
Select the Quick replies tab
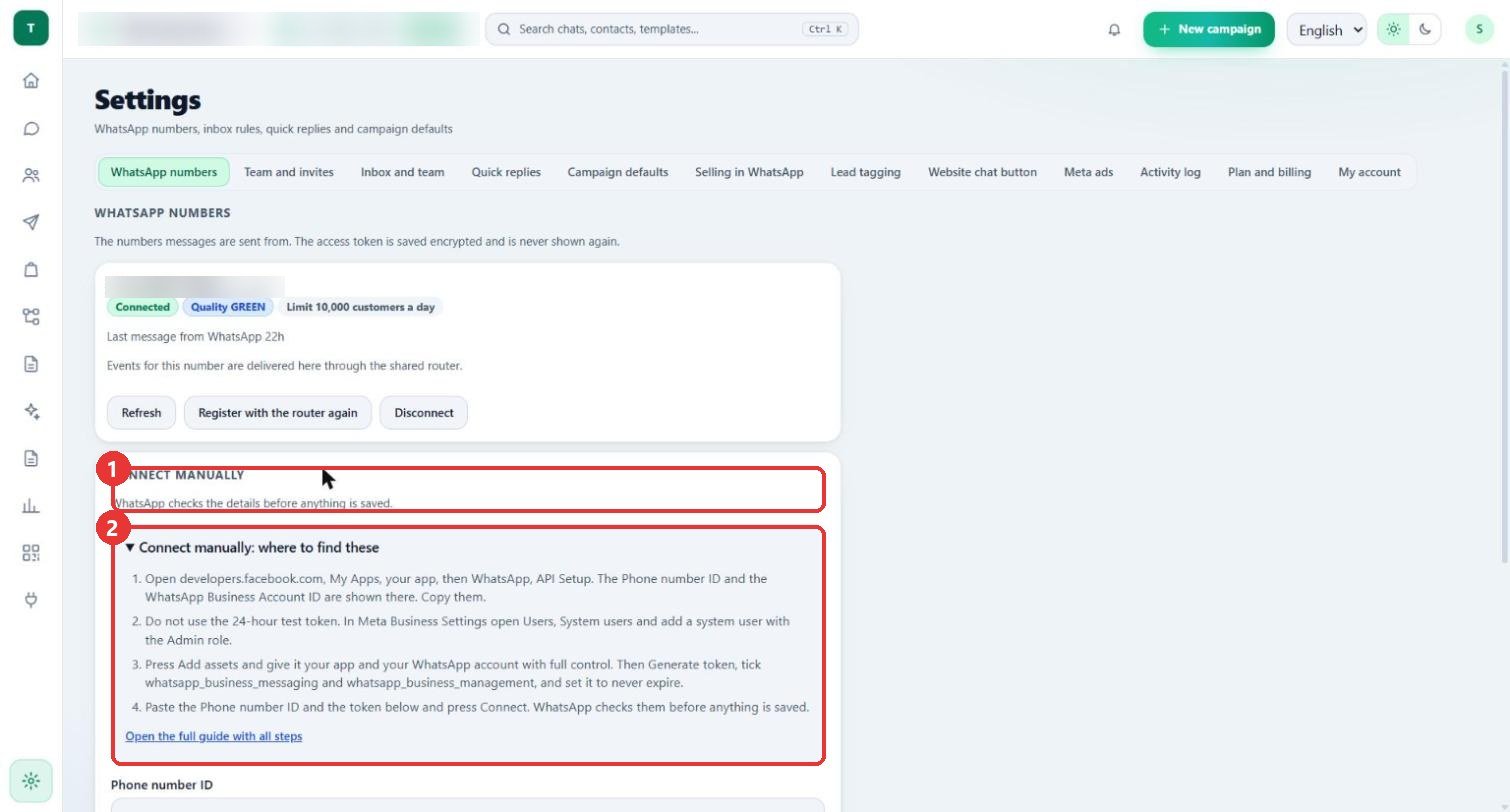[506, 172]
